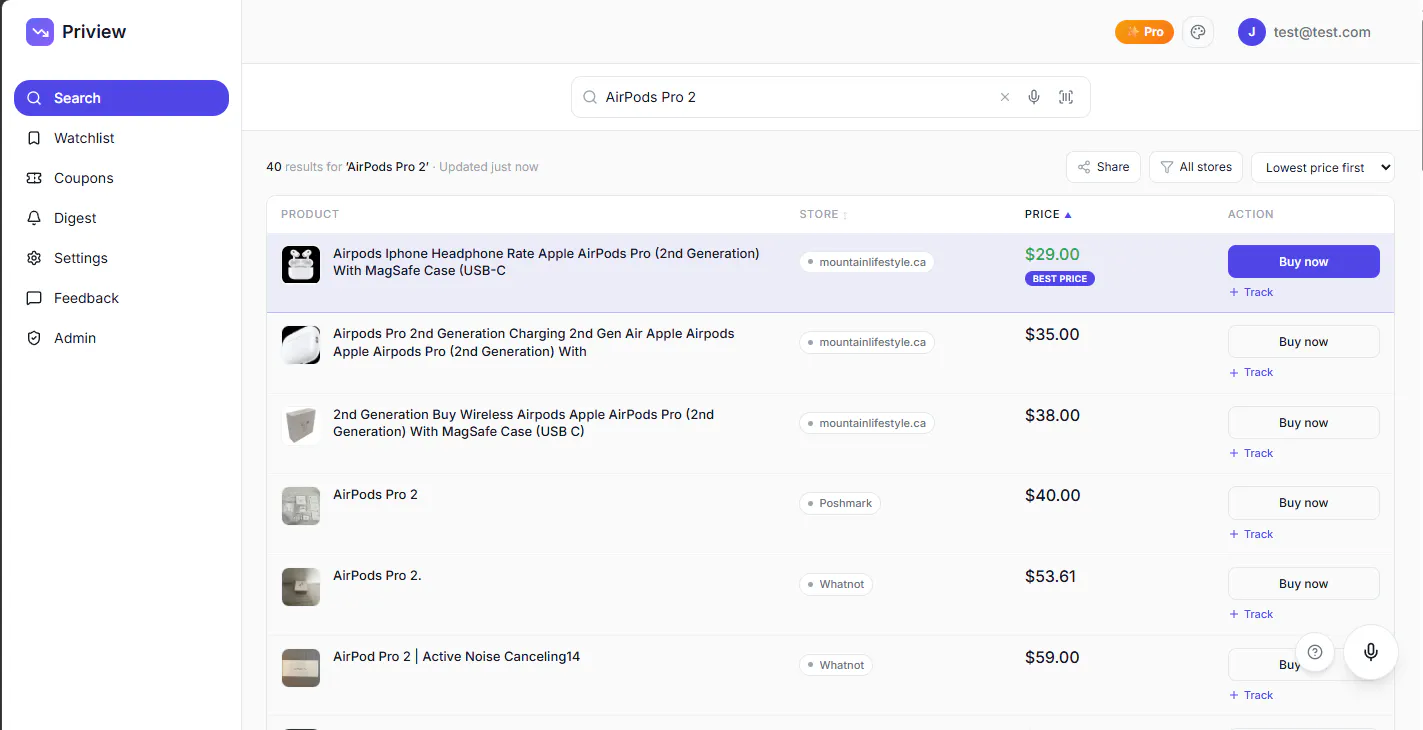Click the search box containing AirPods Pro 2

(830, 97)
